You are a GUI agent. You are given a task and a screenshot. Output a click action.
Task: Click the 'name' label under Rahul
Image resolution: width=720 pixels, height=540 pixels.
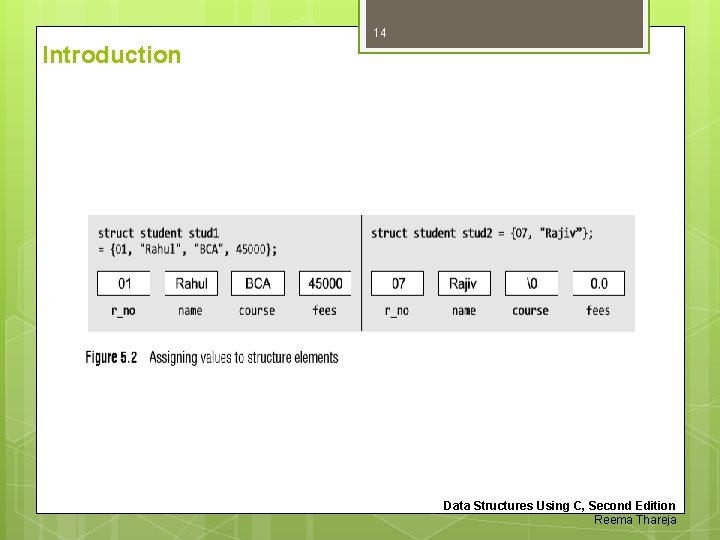[x=190, y=311]
